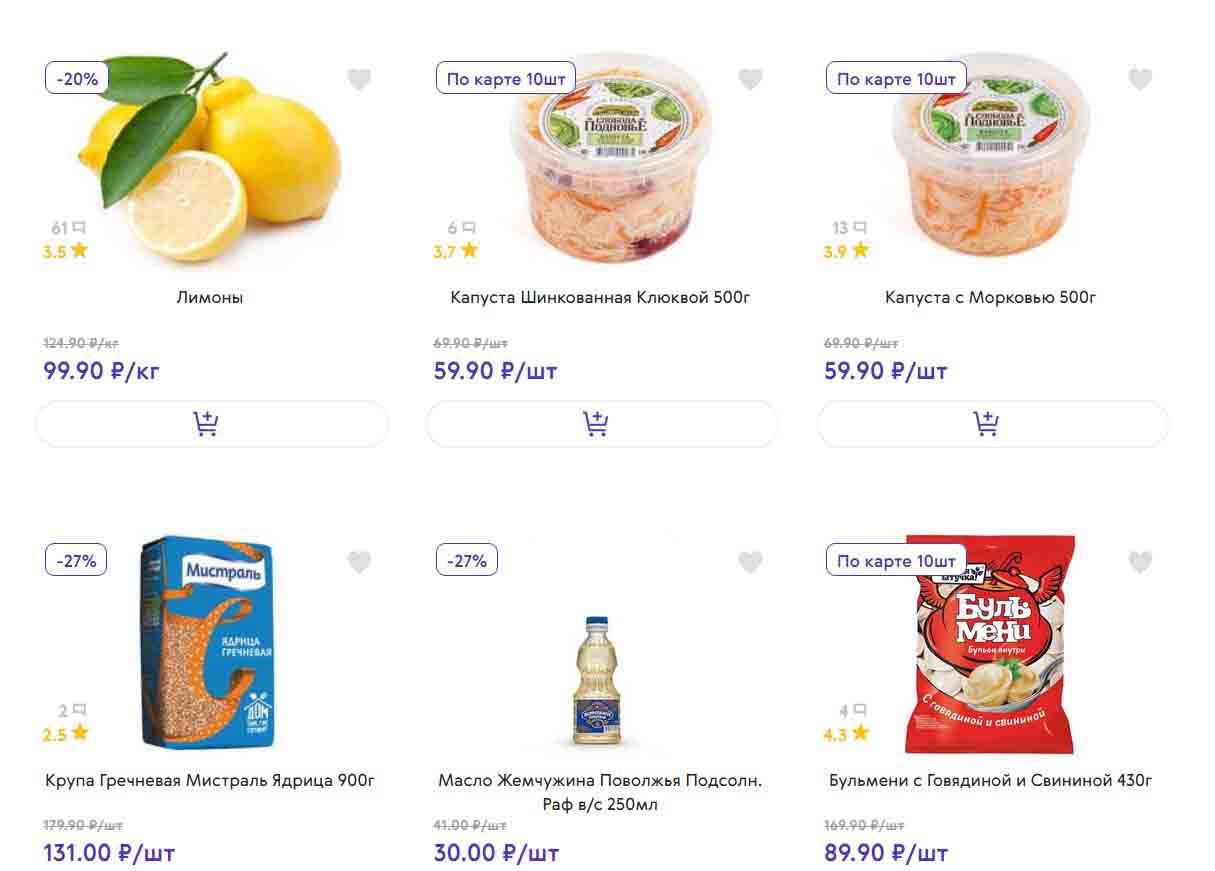Click the -20% discount badge on Лимоны
This screenshot has height=871, width=1215.
pyautogui.click(x=77, y=78)
